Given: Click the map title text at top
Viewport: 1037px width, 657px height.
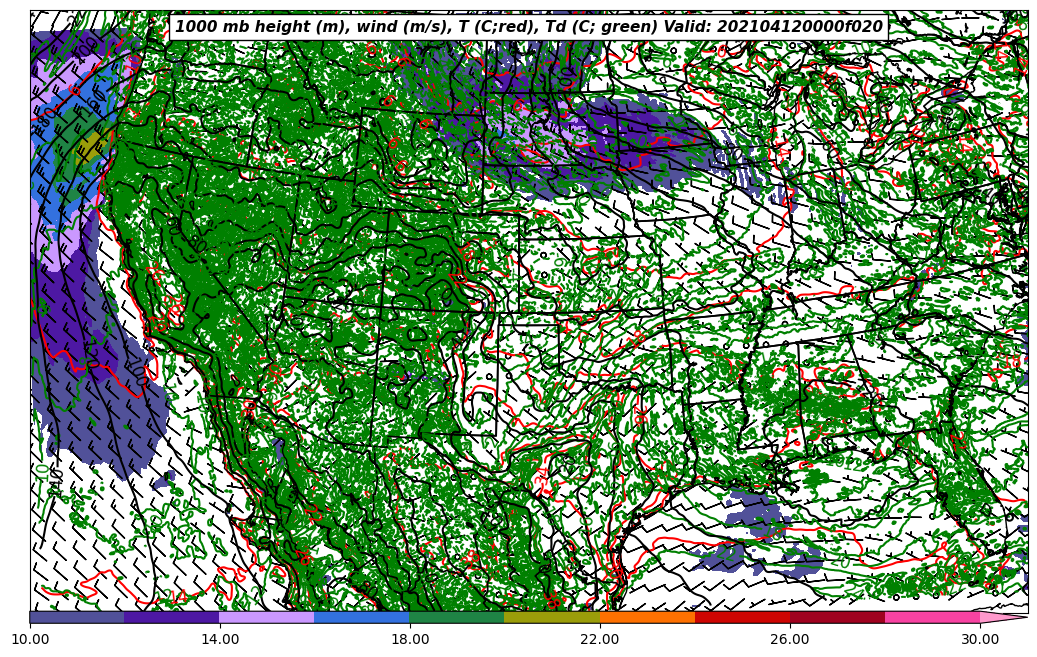Looking at the screenshot, I should (529, 27).
